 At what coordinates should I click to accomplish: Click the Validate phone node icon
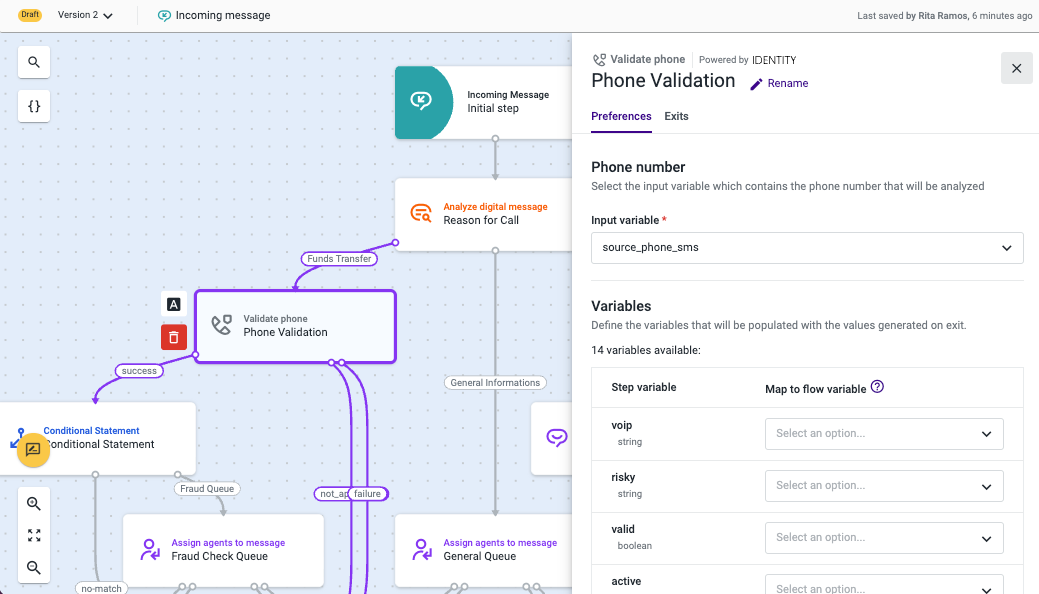[222, 325]
